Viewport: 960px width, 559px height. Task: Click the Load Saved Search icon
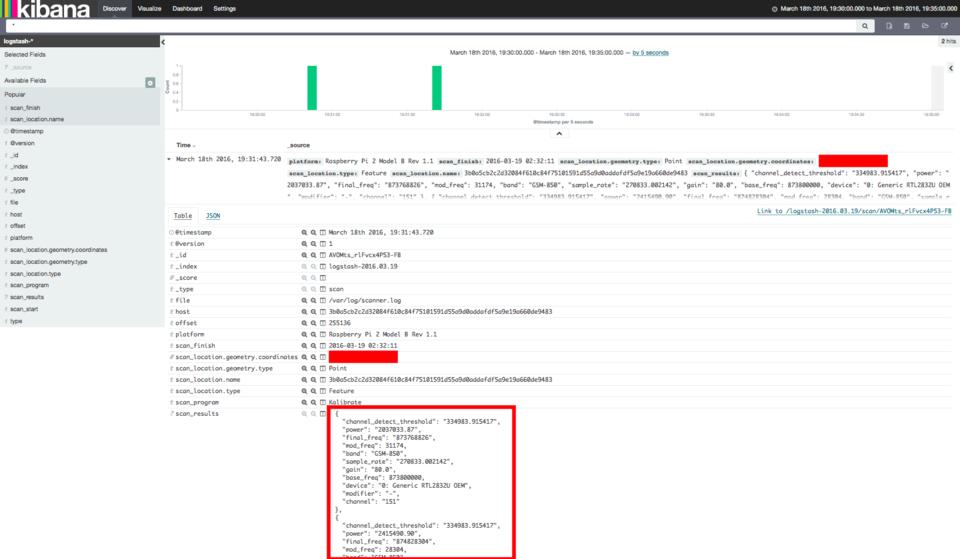pyautogui.click(x=924, y=25)
